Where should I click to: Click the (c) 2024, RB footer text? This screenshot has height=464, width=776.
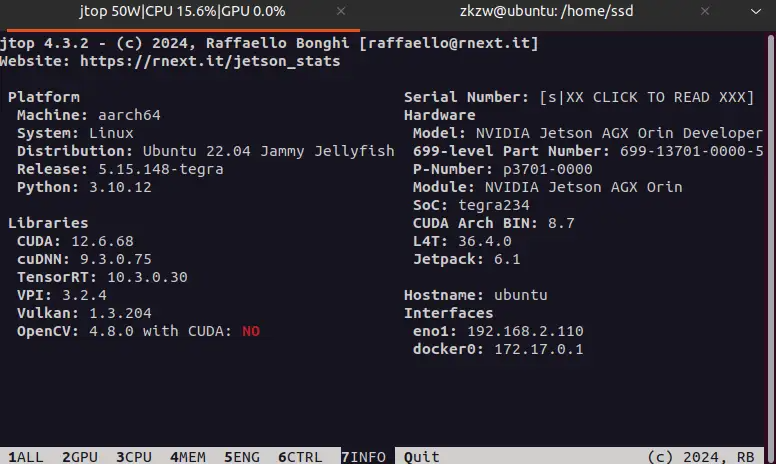tap(701, 457)
